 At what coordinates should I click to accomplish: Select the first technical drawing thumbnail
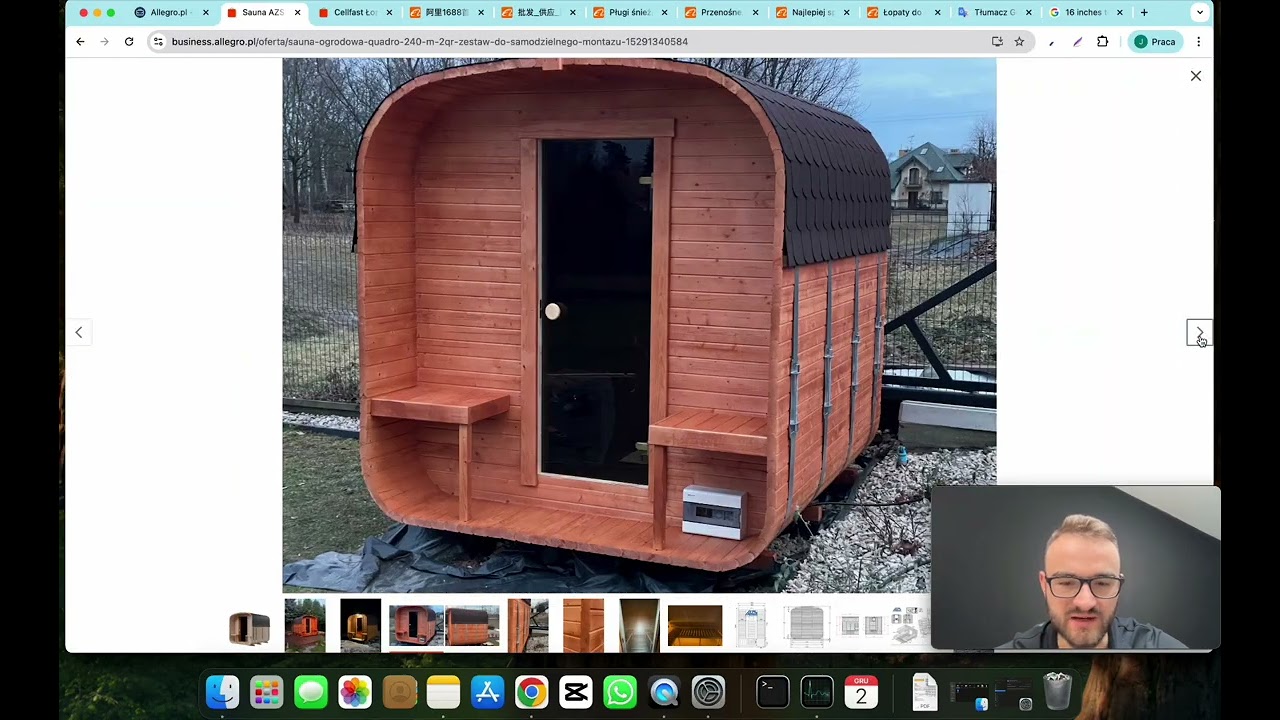[751, 626]
